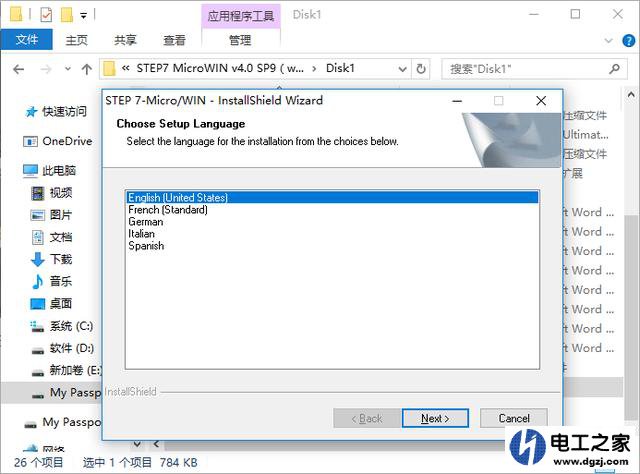Click horizontal scrollbar left arrow

(x=156, y=444)
